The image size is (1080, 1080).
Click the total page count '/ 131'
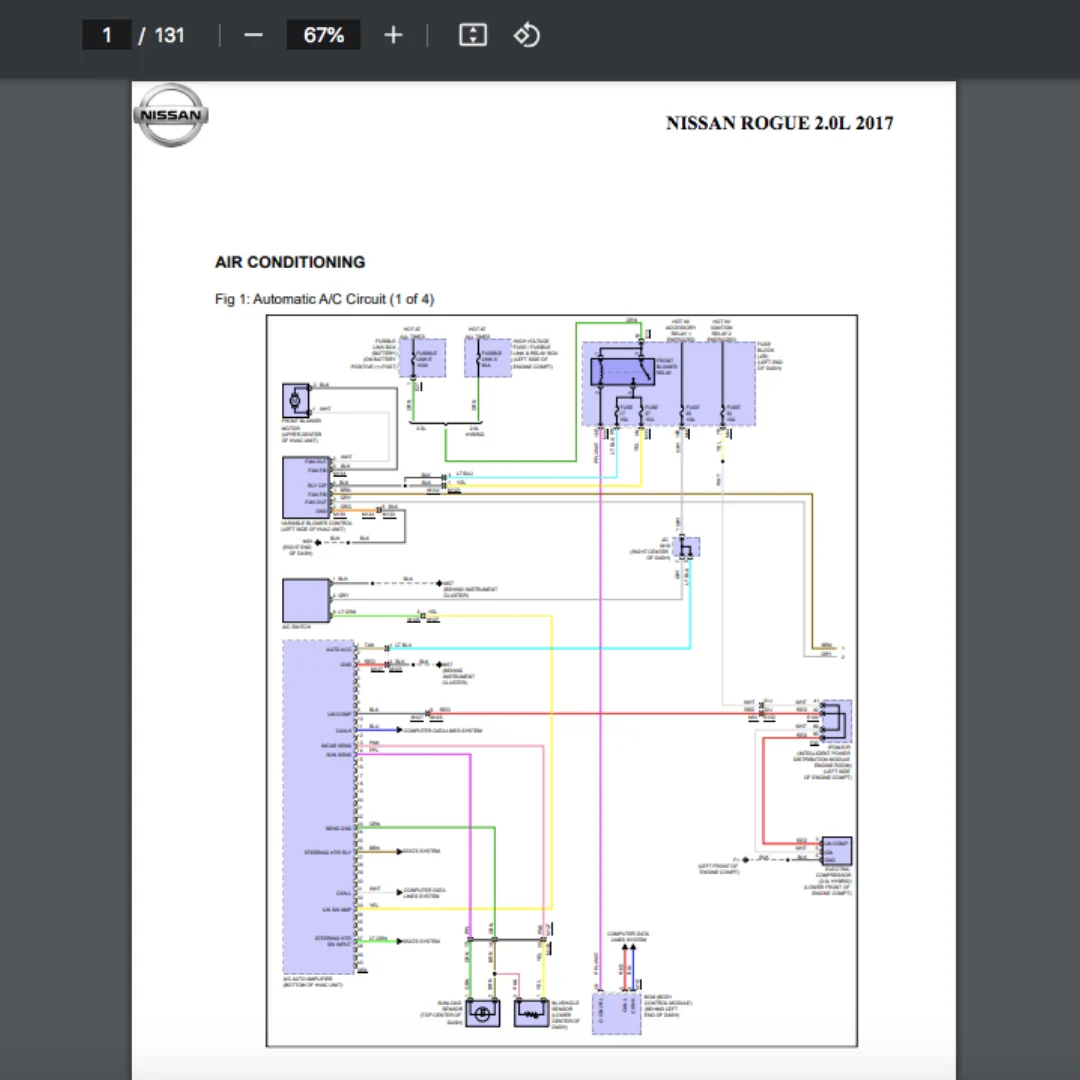coord(162,35)
